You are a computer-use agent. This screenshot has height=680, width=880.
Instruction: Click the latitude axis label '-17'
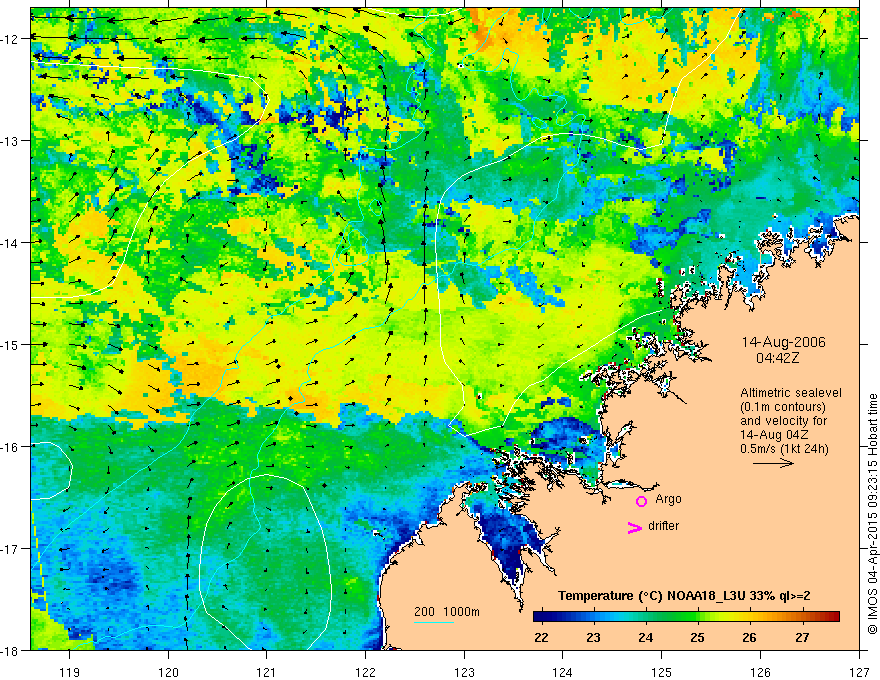click(11, 549)
